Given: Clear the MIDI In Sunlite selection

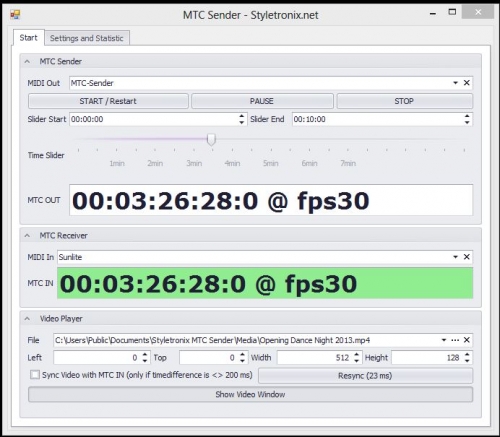Looking at the screenshot, I should pyautogui.click(x=467, y=257).
